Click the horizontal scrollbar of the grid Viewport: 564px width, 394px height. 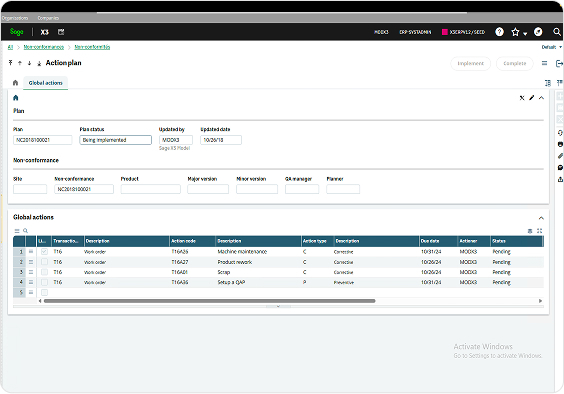click(x=209, y=301)
